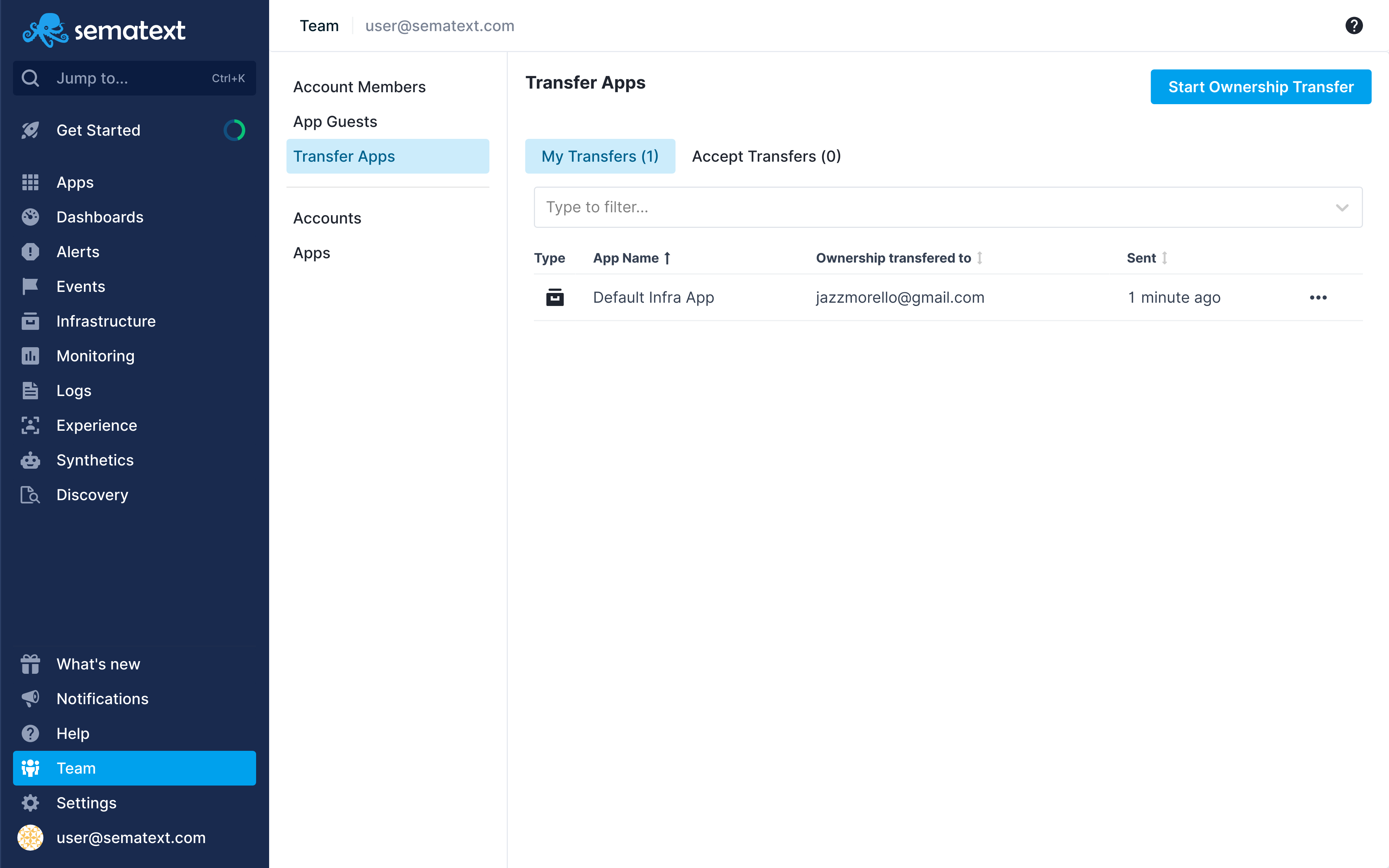Switch to Accept Transfers (0) tab

pyautogui.click(x=766, y=156)
